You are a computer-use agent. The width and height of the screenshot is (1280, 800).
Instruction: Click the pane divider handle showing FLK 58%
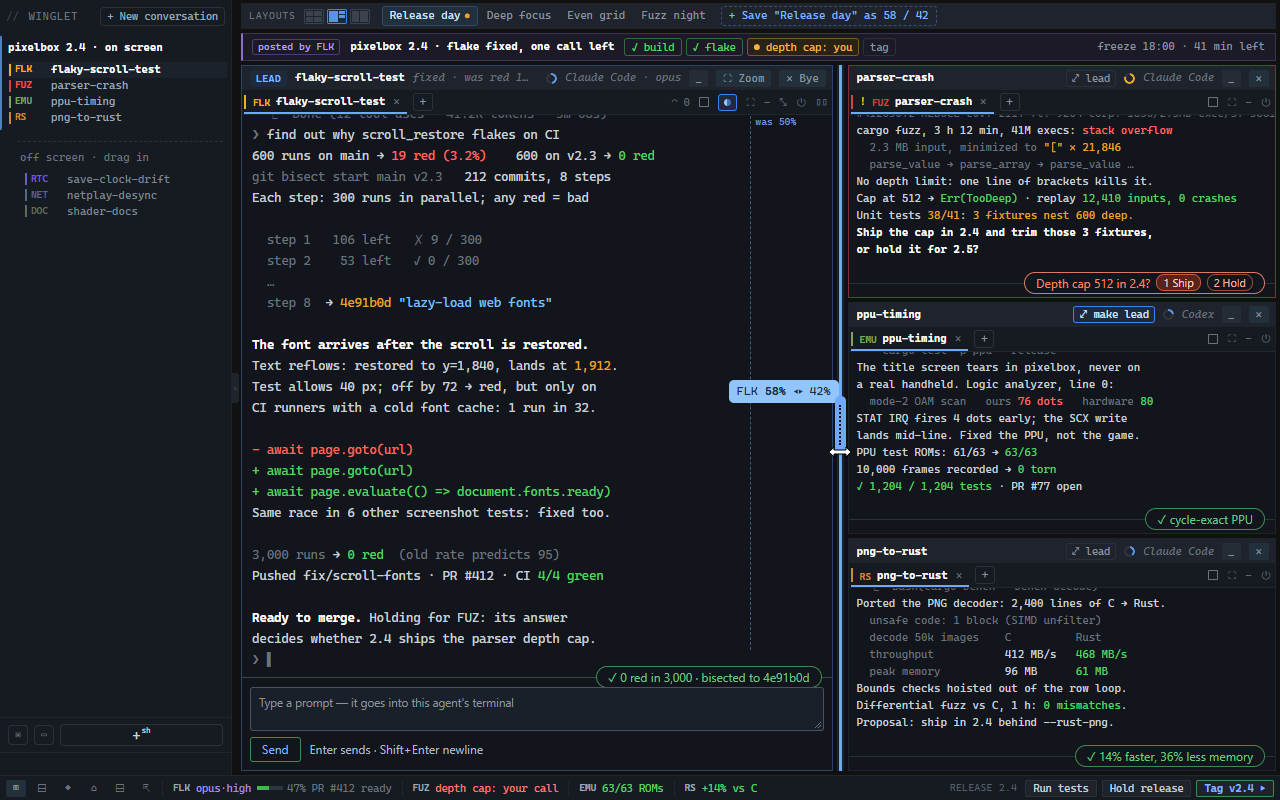tap(840, 425)
